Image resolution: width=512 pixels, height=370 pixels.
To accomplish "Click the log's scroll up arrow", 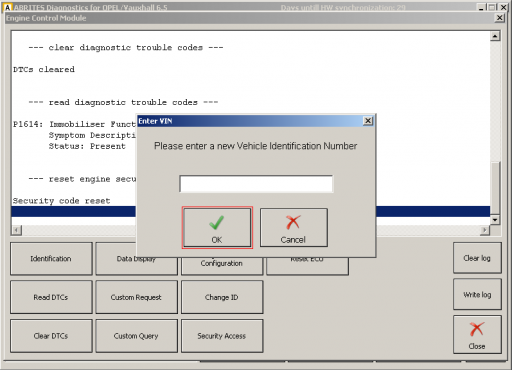I will click(x=495, y=36).
